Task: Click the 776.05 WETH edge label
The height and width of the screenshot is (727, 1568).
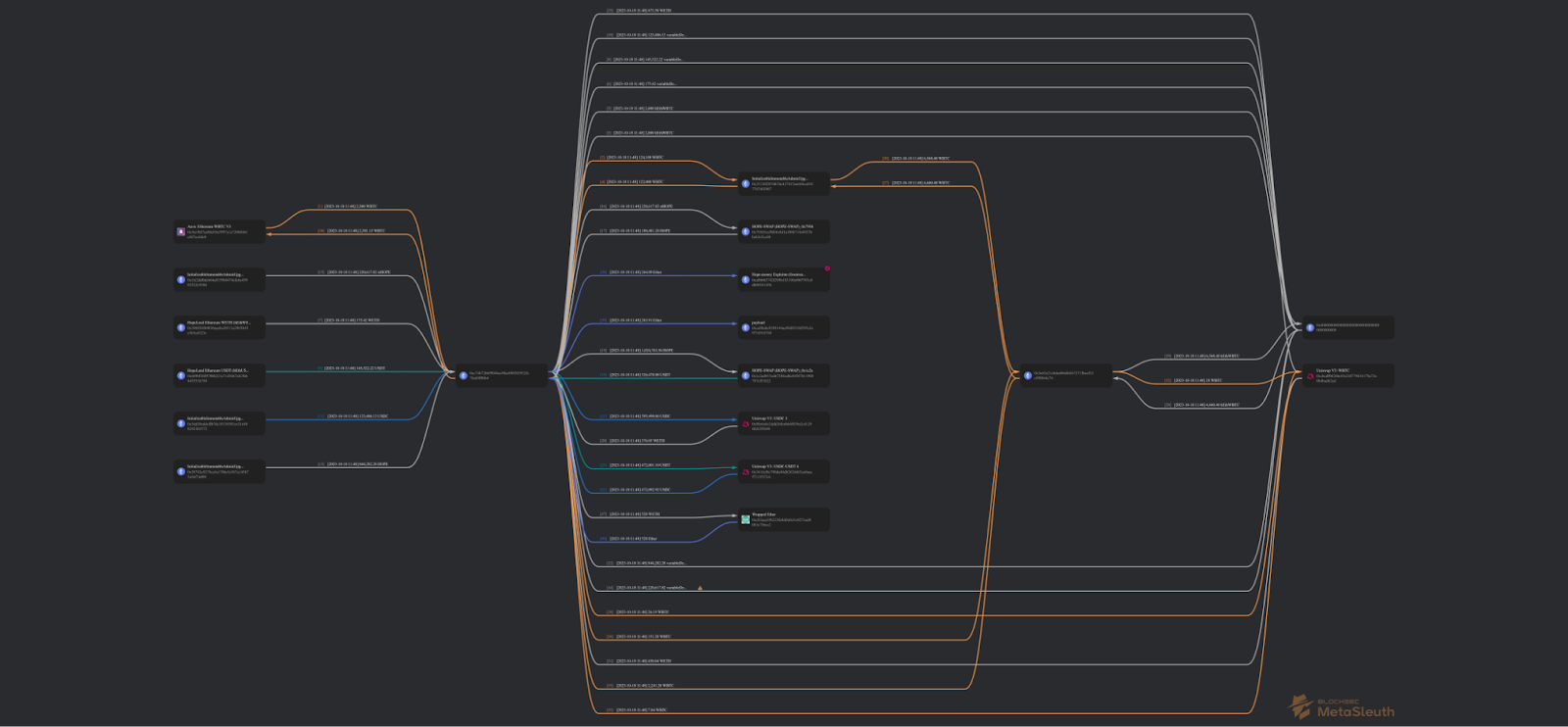Action: click(x=633, y=441)
